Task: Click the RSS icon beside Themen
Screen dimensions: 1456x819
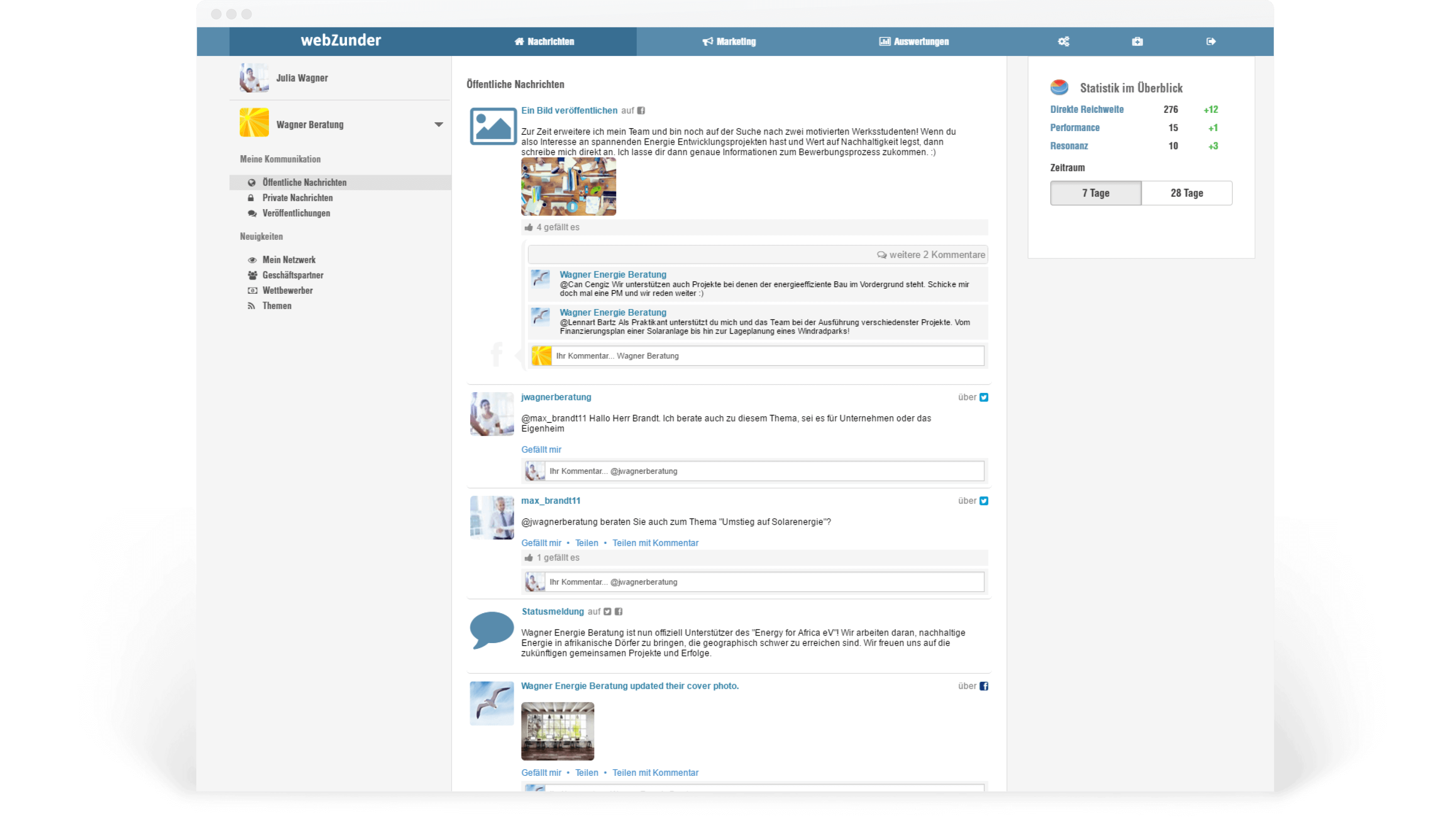Action: pos(252,306)
